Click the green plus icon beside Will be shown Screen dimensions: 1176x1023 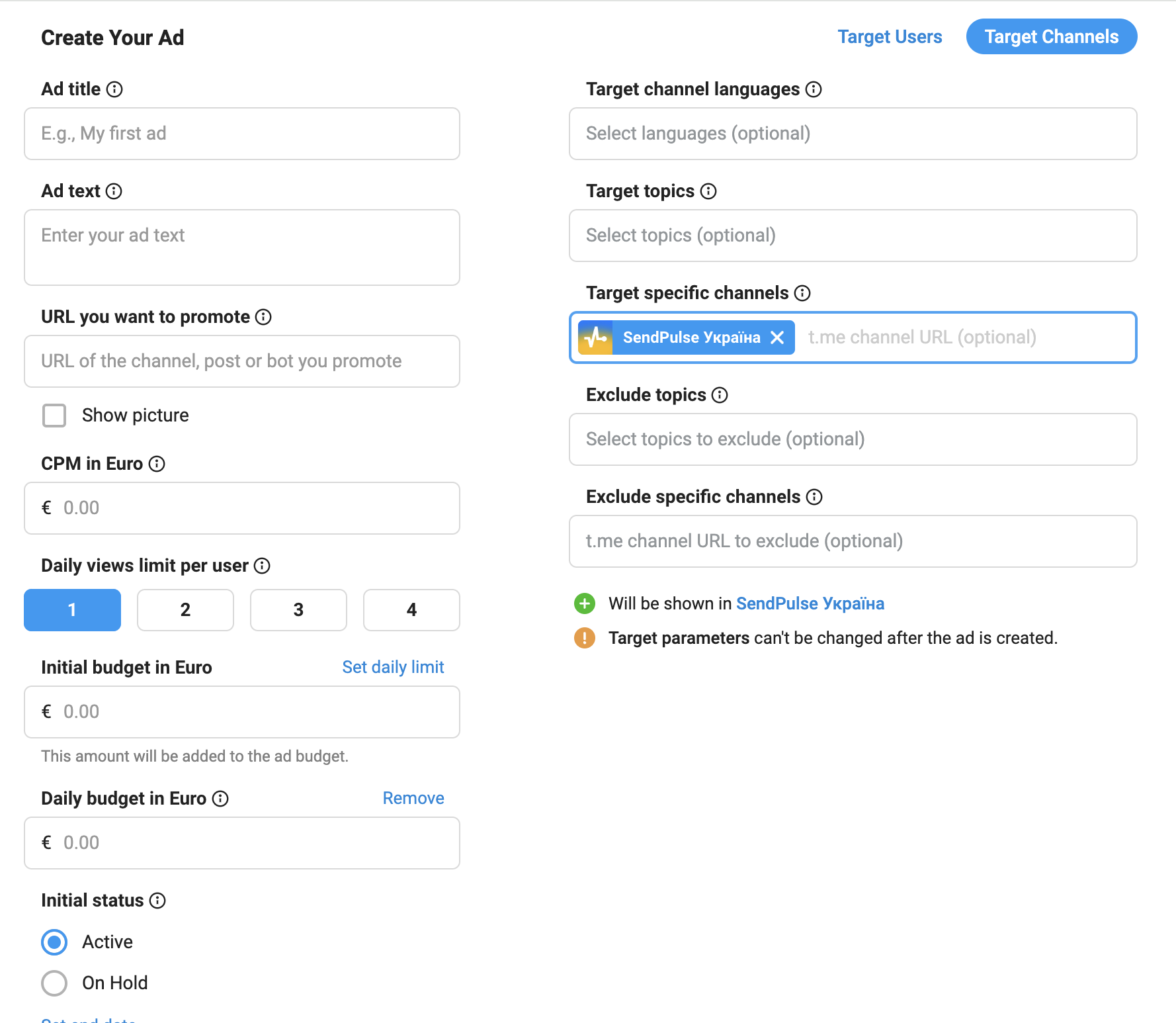point(585,603)
